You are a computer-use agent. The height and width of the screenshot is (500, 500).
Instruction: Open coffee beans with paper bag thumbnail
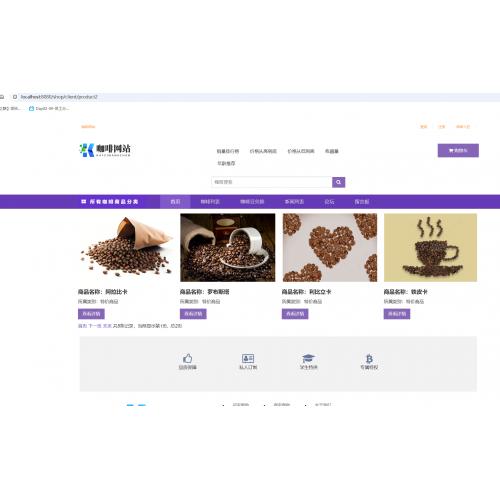[126, 248]
